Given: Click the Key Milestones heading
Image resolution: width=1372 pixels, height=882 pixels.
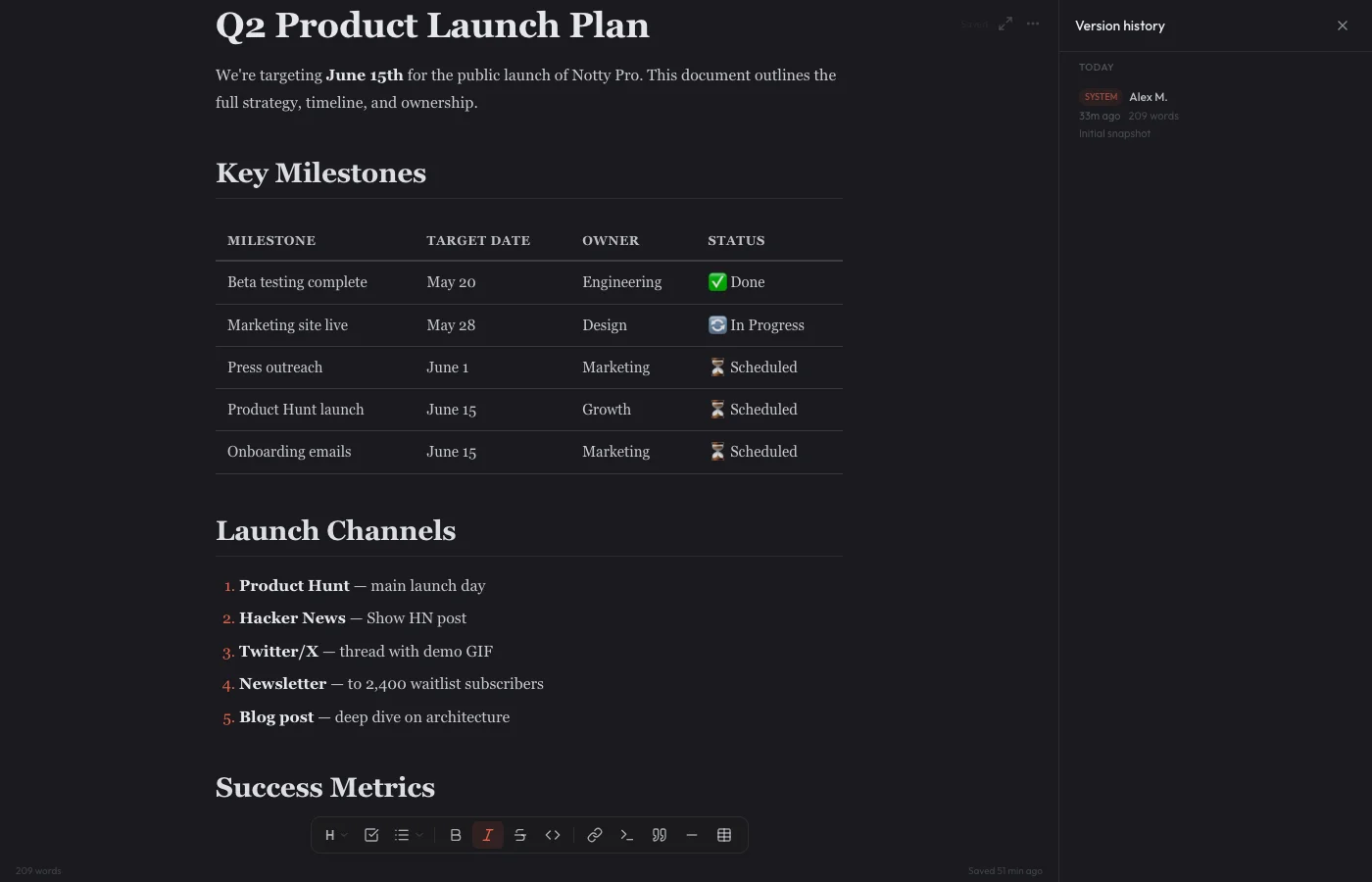Looking at the screenshot, I should pyautogui.click(x=321, y=173).
